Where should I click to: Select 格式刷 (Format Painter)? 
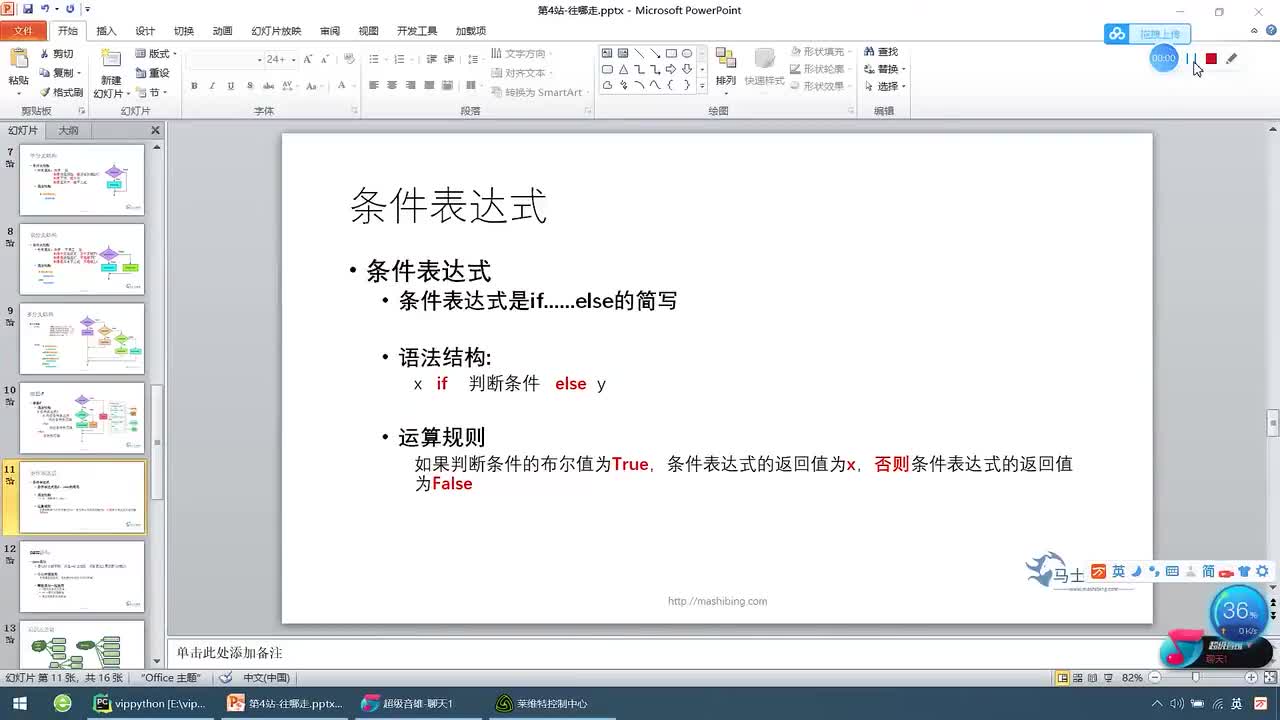point(61,92)
